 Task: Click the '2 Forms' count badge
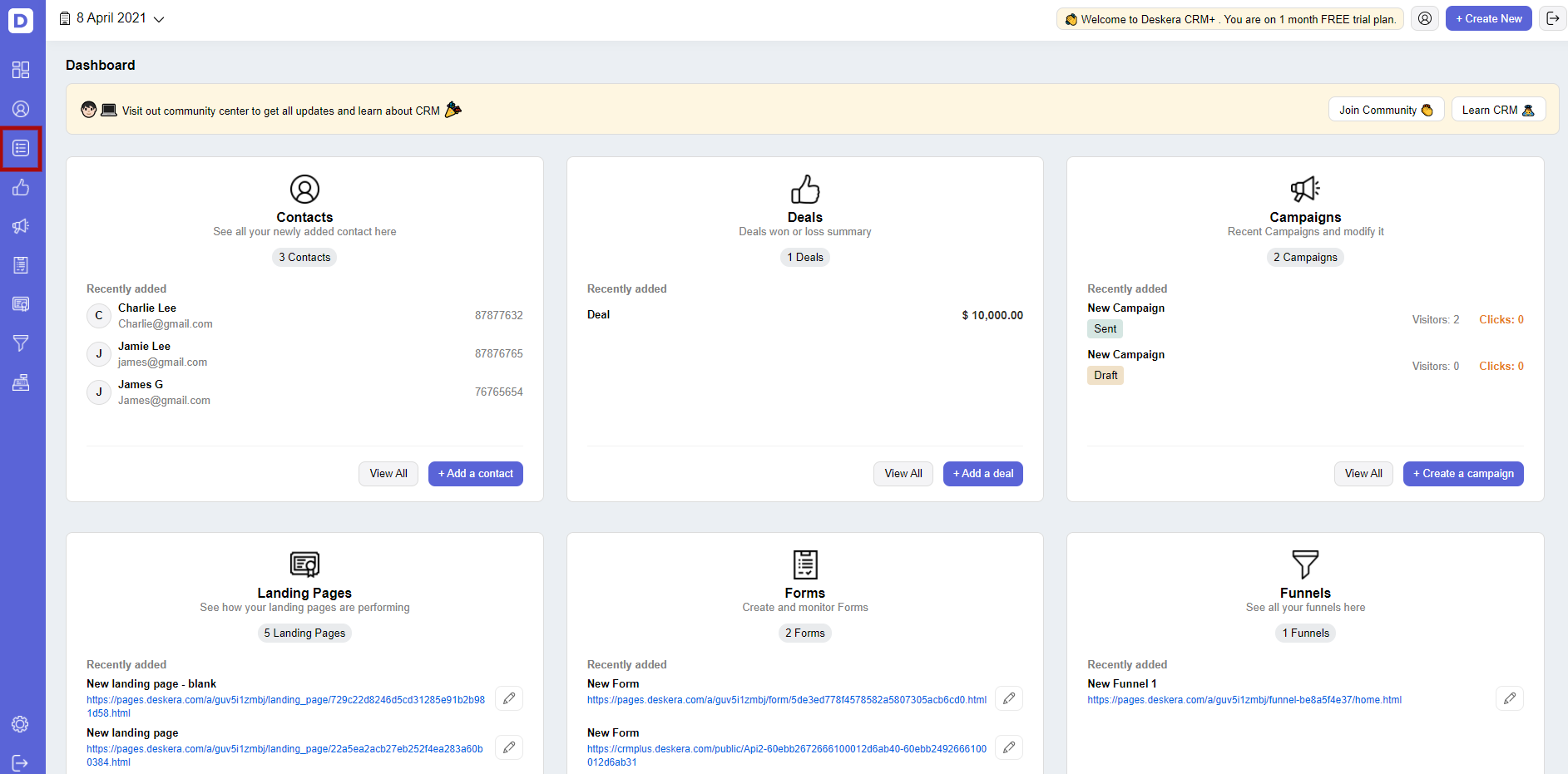click(805, 633)
